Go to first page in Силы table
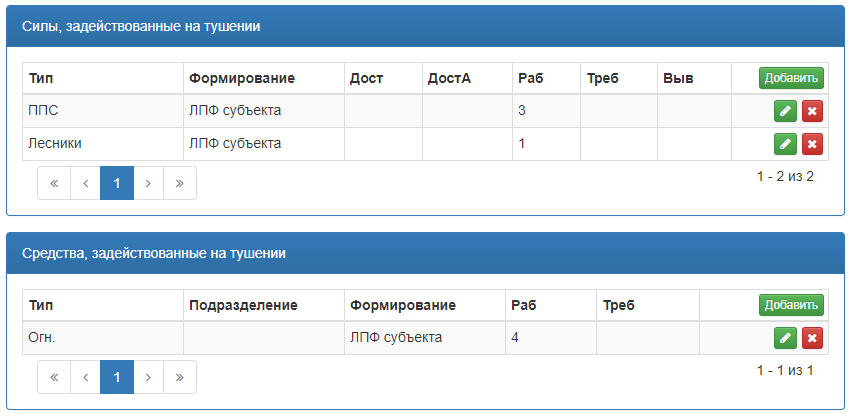This screenshot has width=853, height=418. coord(54,183)
